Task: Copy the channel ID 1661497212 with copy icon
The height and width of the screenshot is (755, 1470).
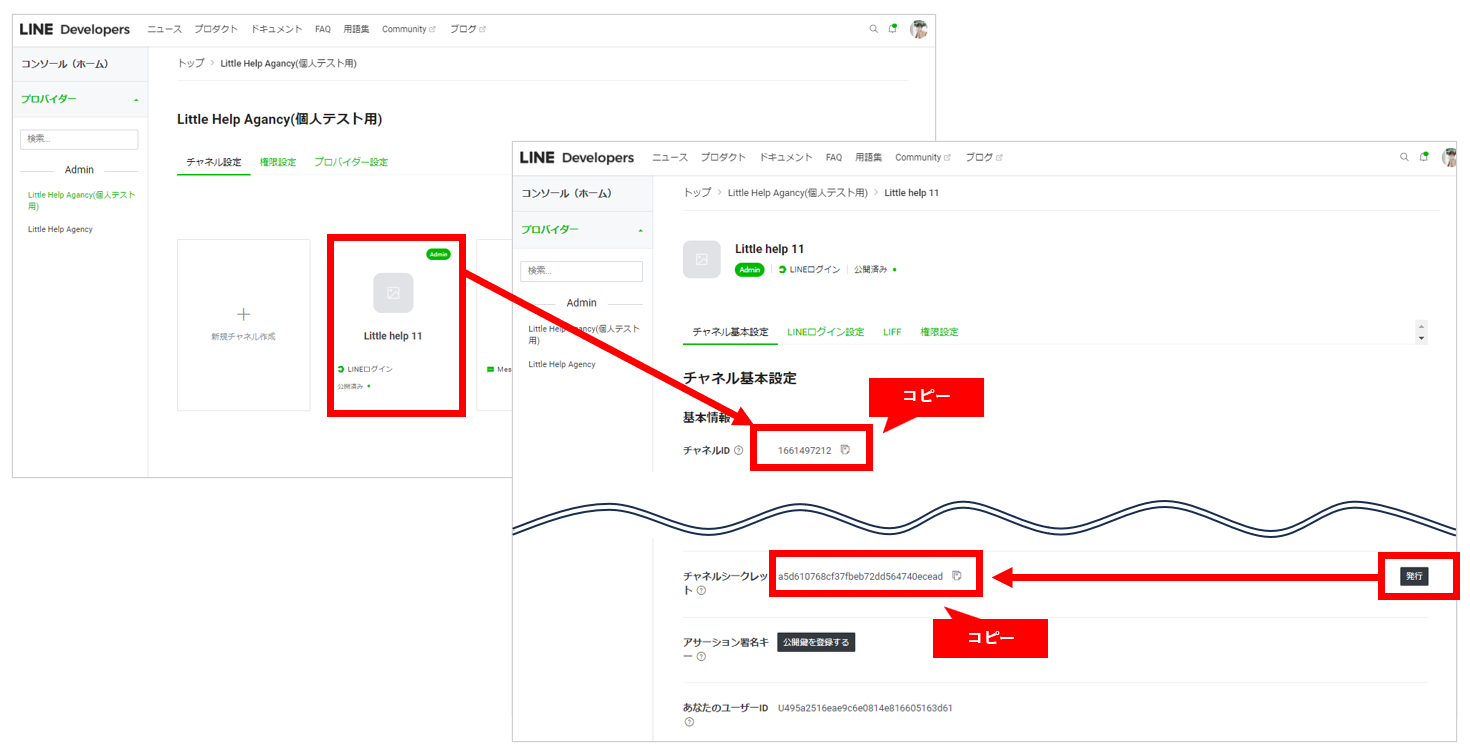Action: pos(845,450)
